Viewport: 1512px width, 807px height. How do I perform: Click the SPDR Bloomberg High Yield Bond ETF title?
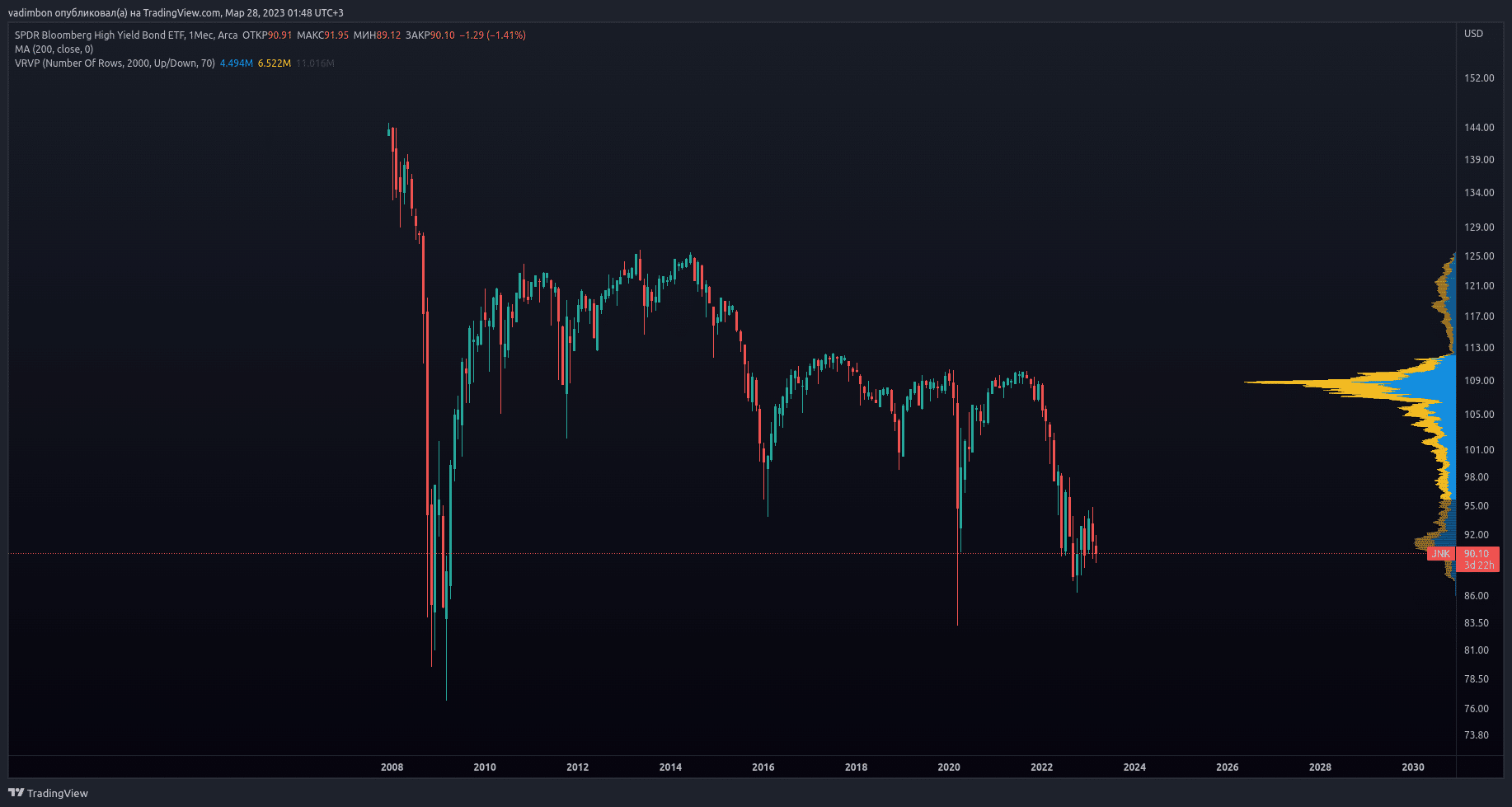pos(99,35)
